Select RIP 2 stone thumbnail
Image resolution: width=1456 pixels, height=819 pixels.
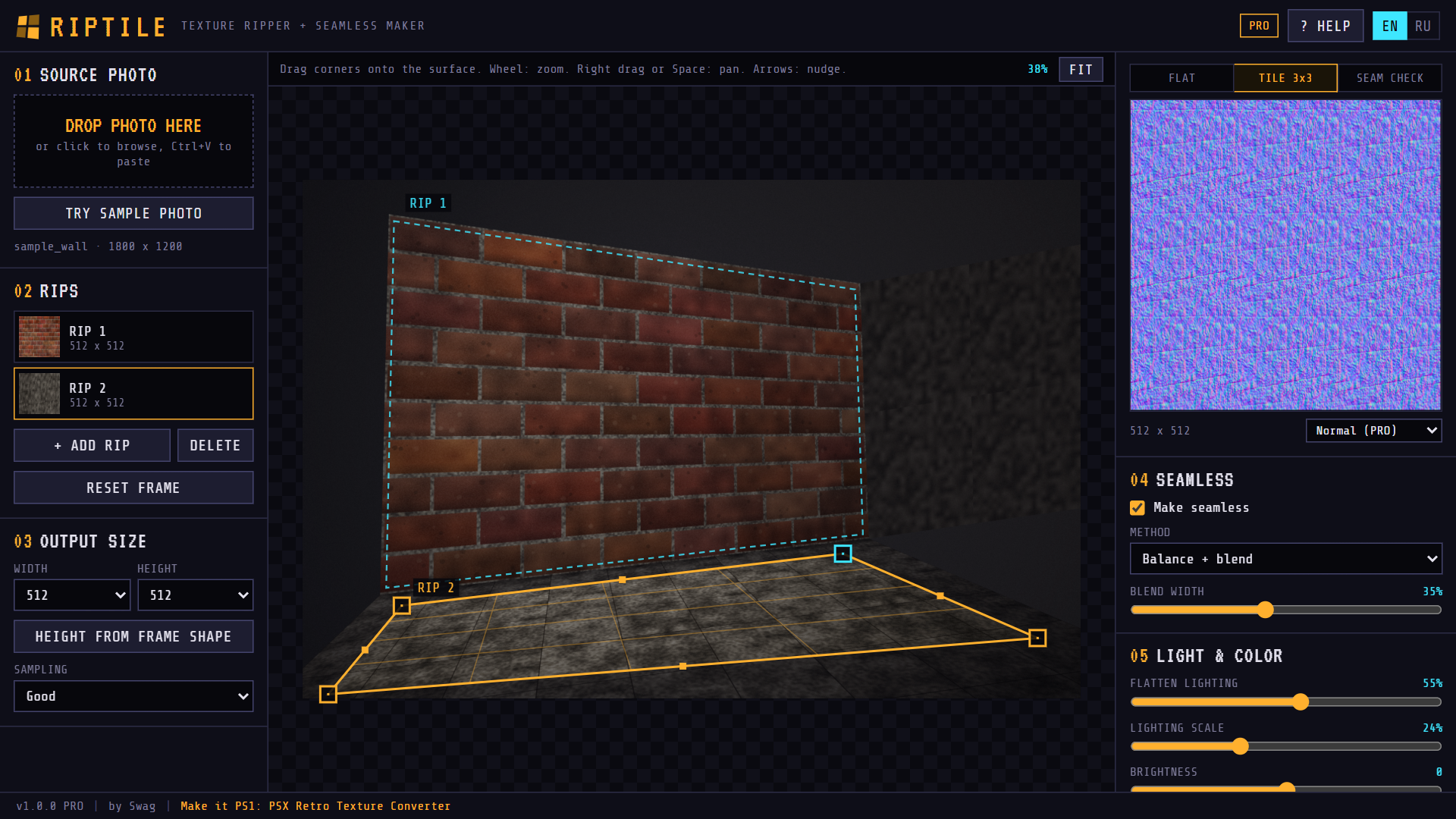39,394
